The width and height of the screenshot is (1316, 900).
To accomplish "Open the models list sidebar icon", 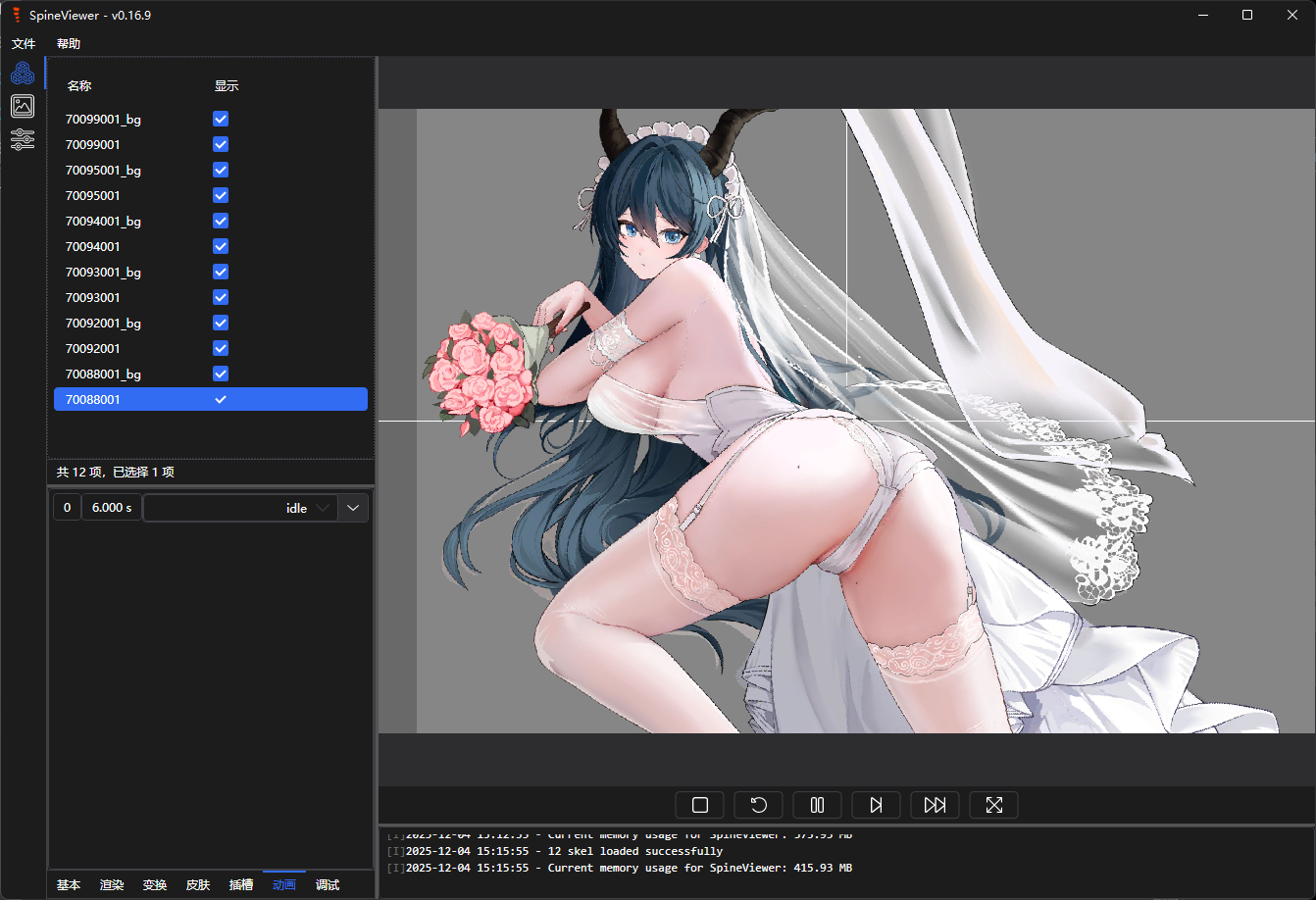I will [x=23, y=73].
